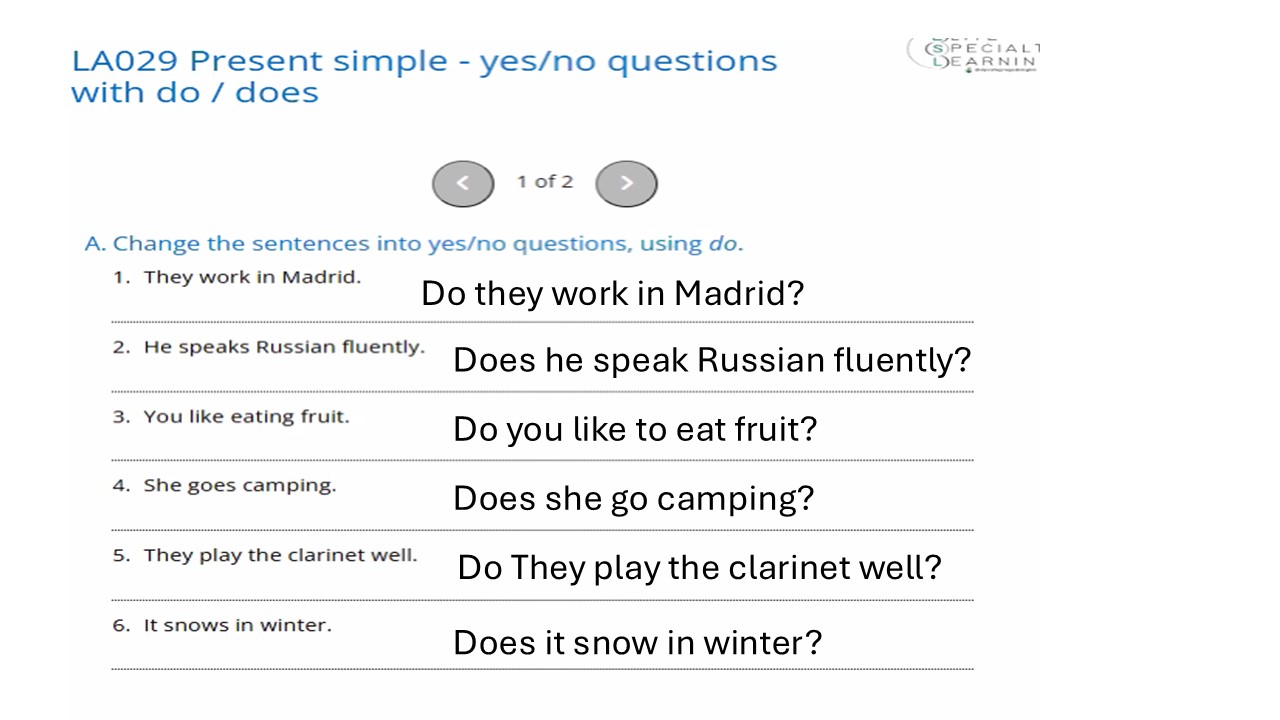Select the answer "Do they work in Madrid?"

pyautogui.click(x=612, y=294)
